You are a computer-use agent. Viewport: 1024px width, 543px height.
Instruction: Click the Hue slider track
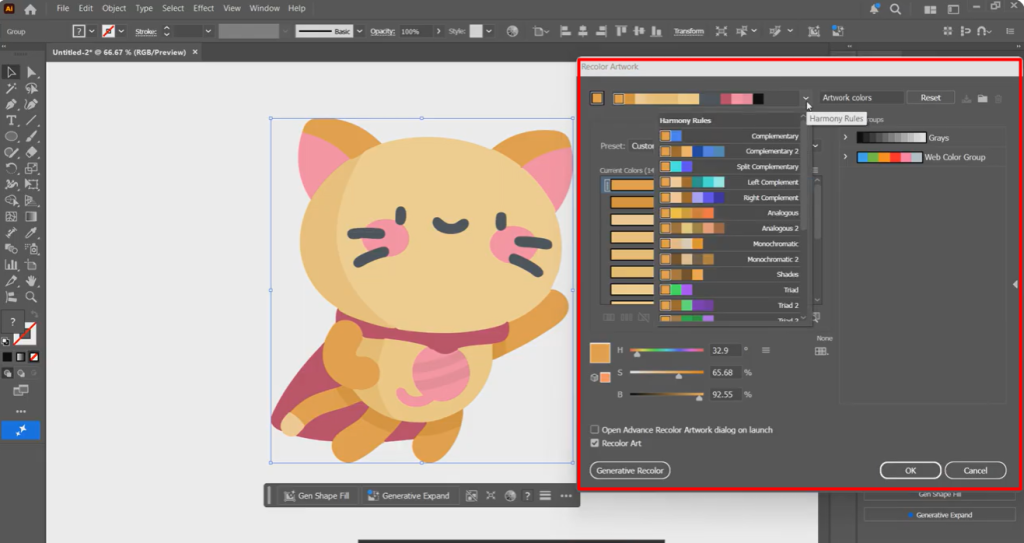tap(667, 350)
